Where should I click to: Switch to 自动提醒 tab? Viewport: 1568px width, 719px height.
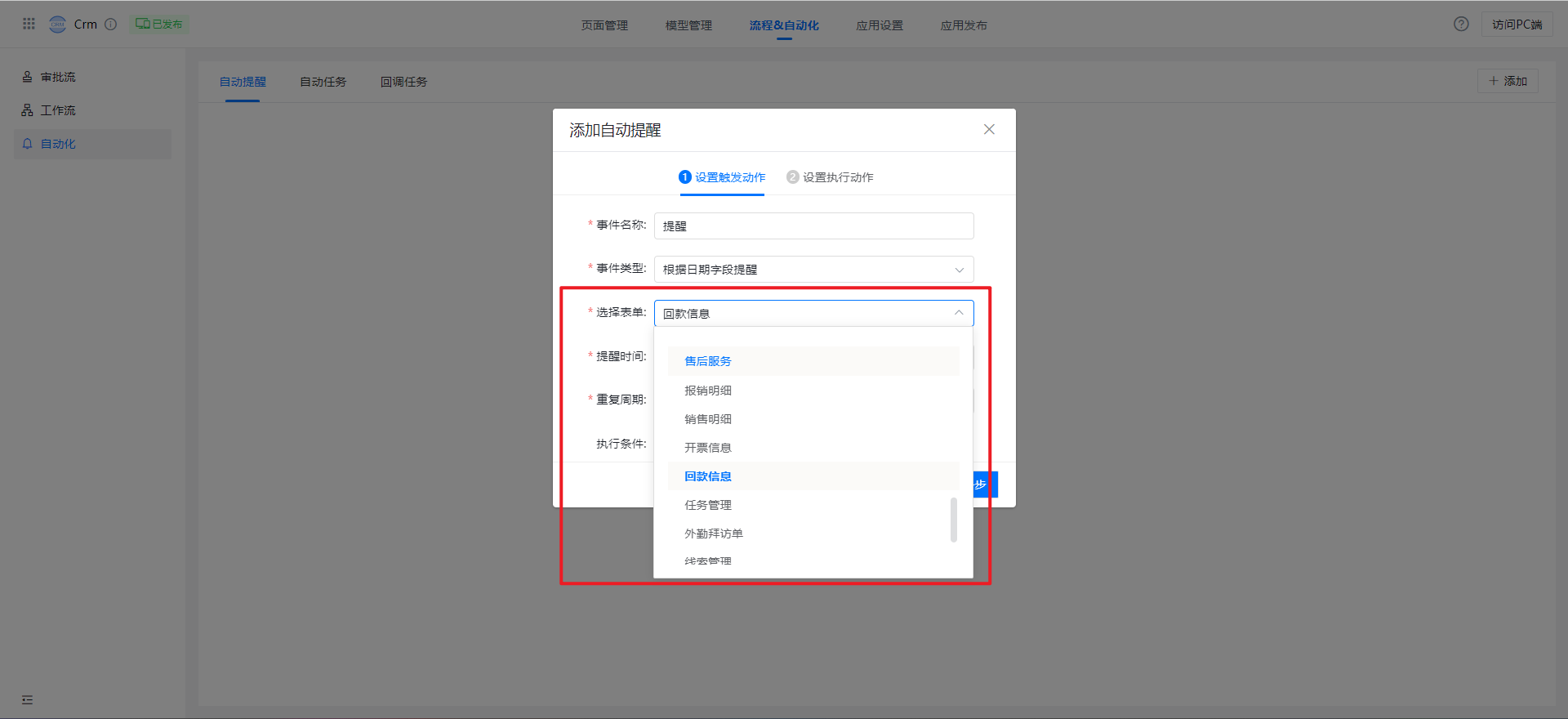(243, 82)
